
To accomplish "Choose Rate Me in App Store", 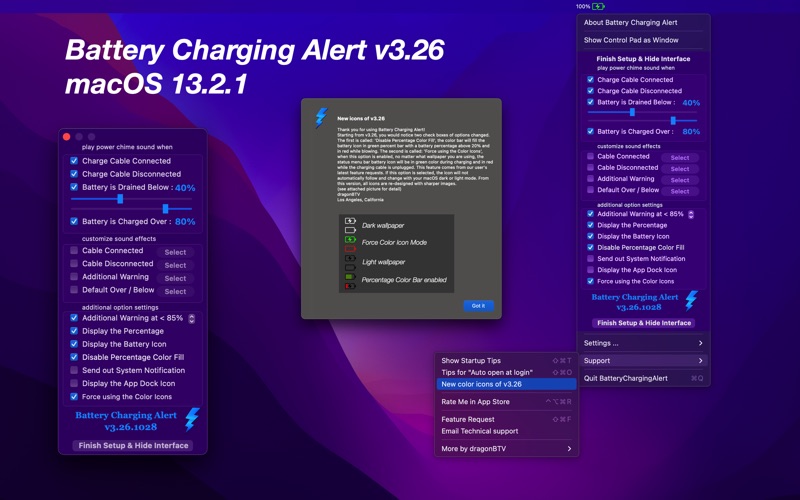I will click(506, 402).
